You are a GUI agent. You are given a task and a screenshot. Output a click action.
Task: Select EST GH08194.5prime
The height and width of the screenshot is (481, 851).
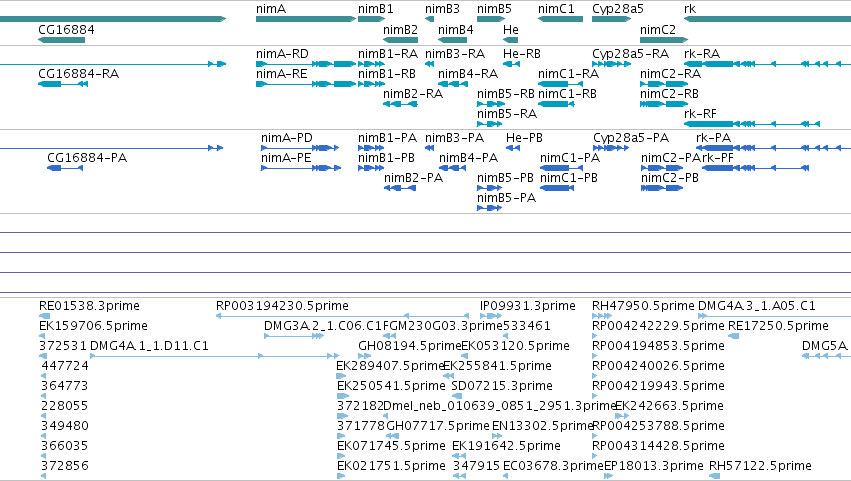tap(365, 356)
